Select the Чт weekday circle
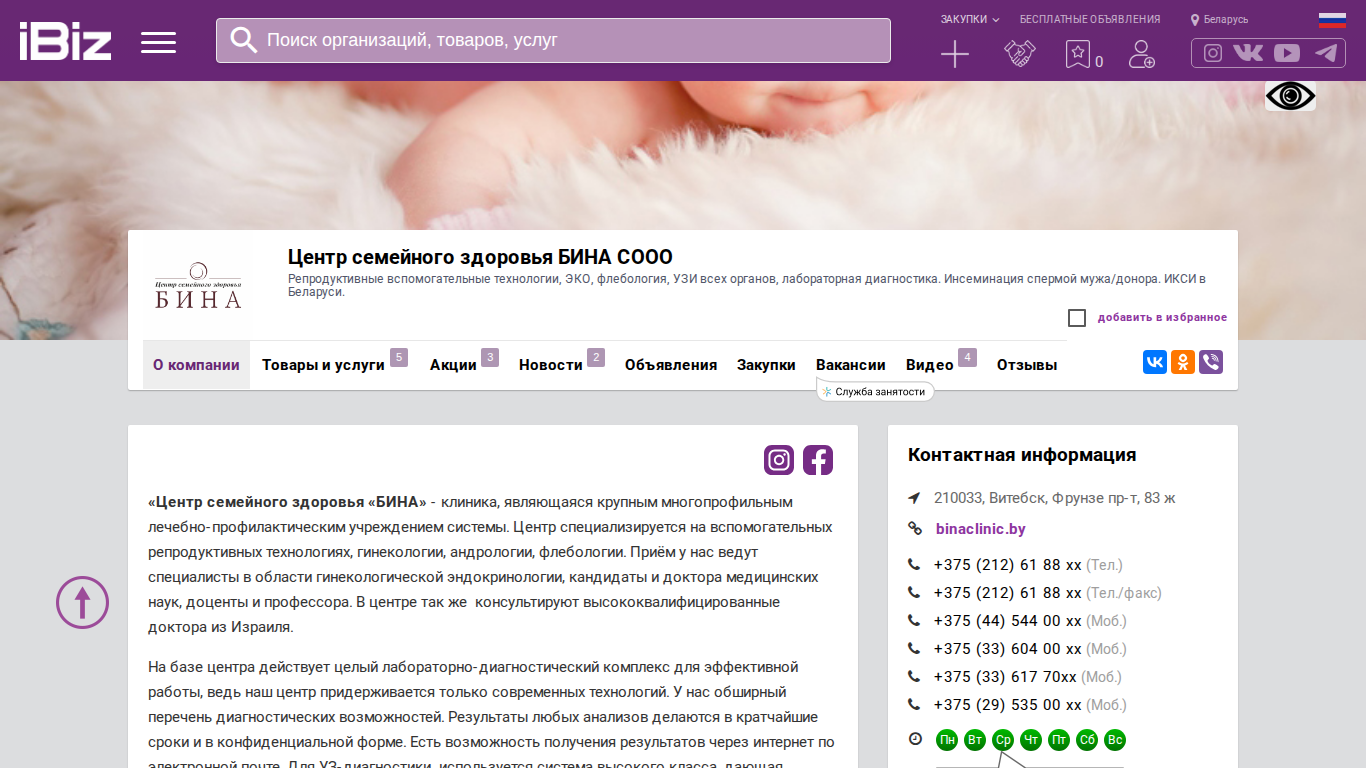 coord(1031,740)
